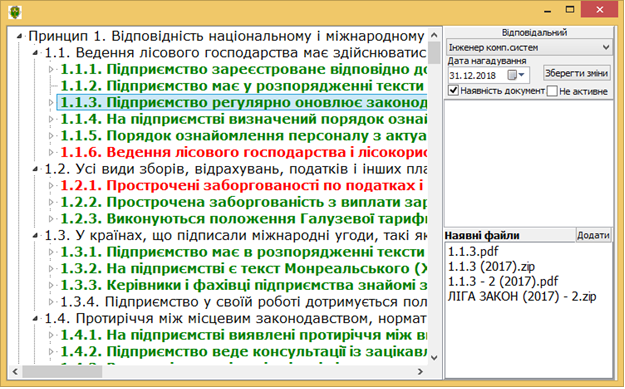This screenshot has height=389, width=625.
Task: Click the date field showing 31.12.2018
Action: click(x=477, y=75)
